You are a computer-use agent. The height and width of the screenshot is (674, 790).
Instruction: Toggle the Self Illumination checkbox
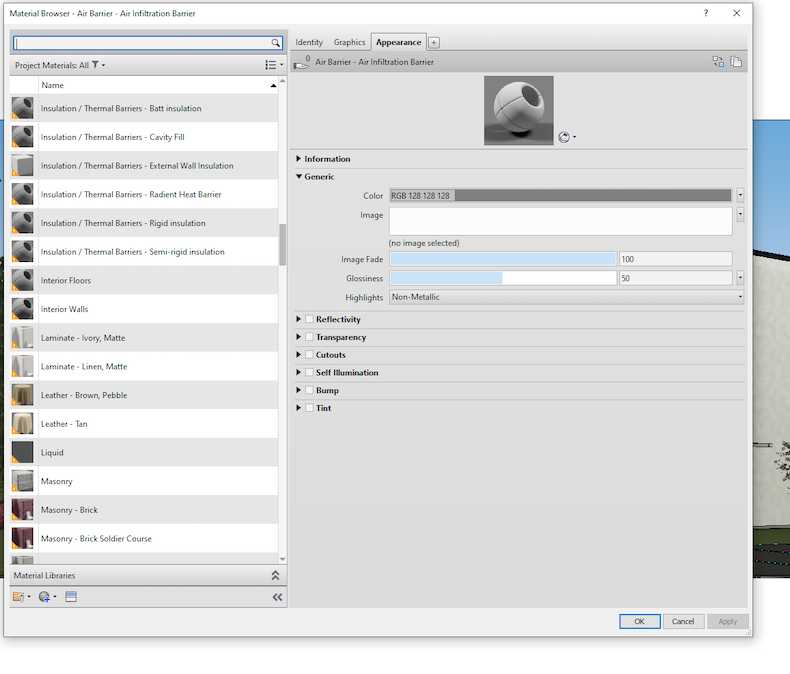pos(309,373)
